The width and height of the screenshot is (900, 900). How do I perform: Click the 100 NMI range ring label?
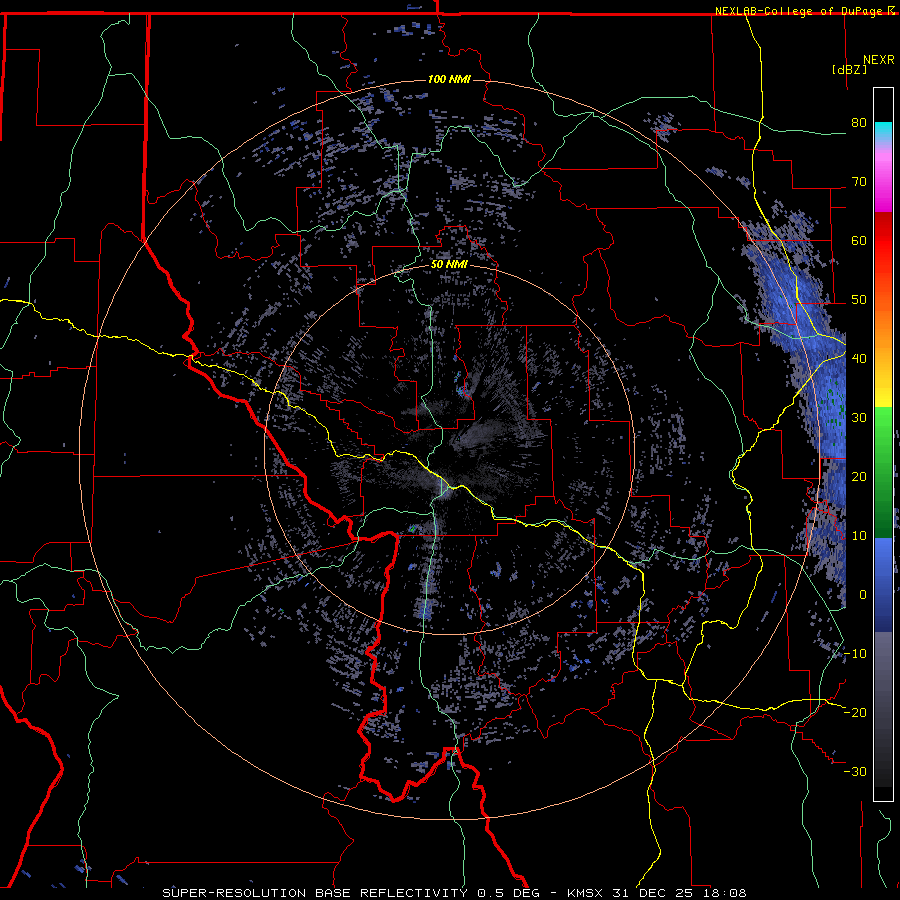(x=449, y=79)
